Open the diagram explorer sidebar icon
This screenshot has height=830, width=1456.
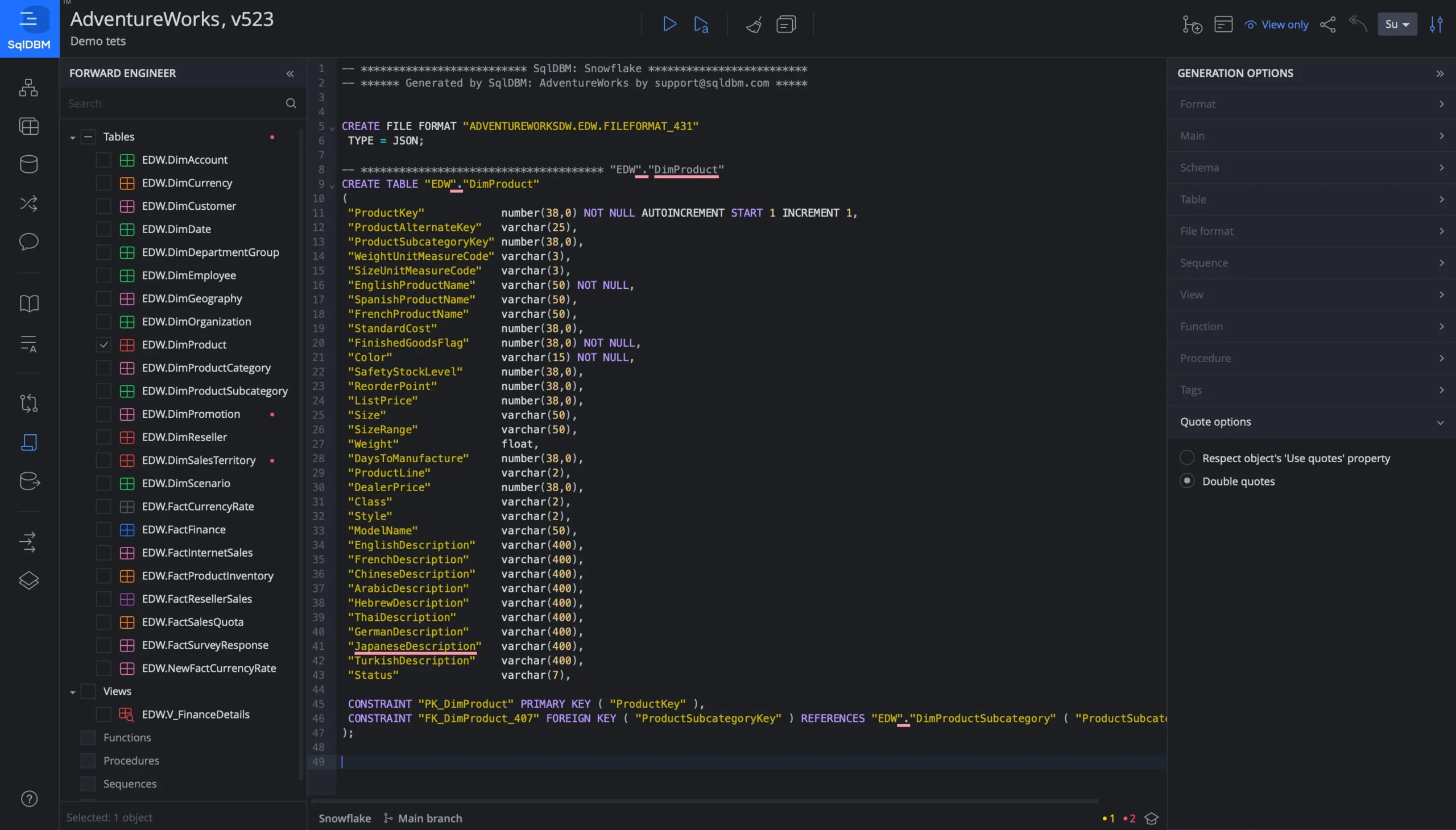(28, 88)
